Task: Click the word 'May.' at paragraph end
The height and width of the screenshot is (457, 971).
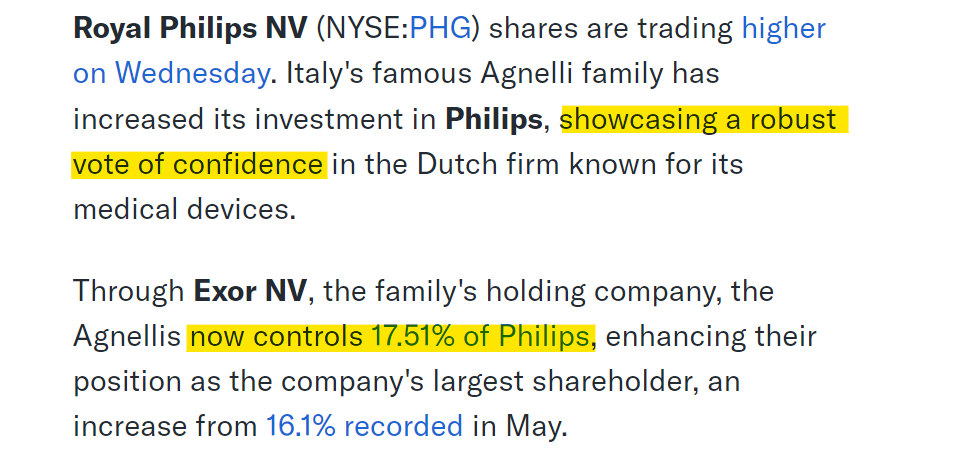Action: click(x=536, y=427)
